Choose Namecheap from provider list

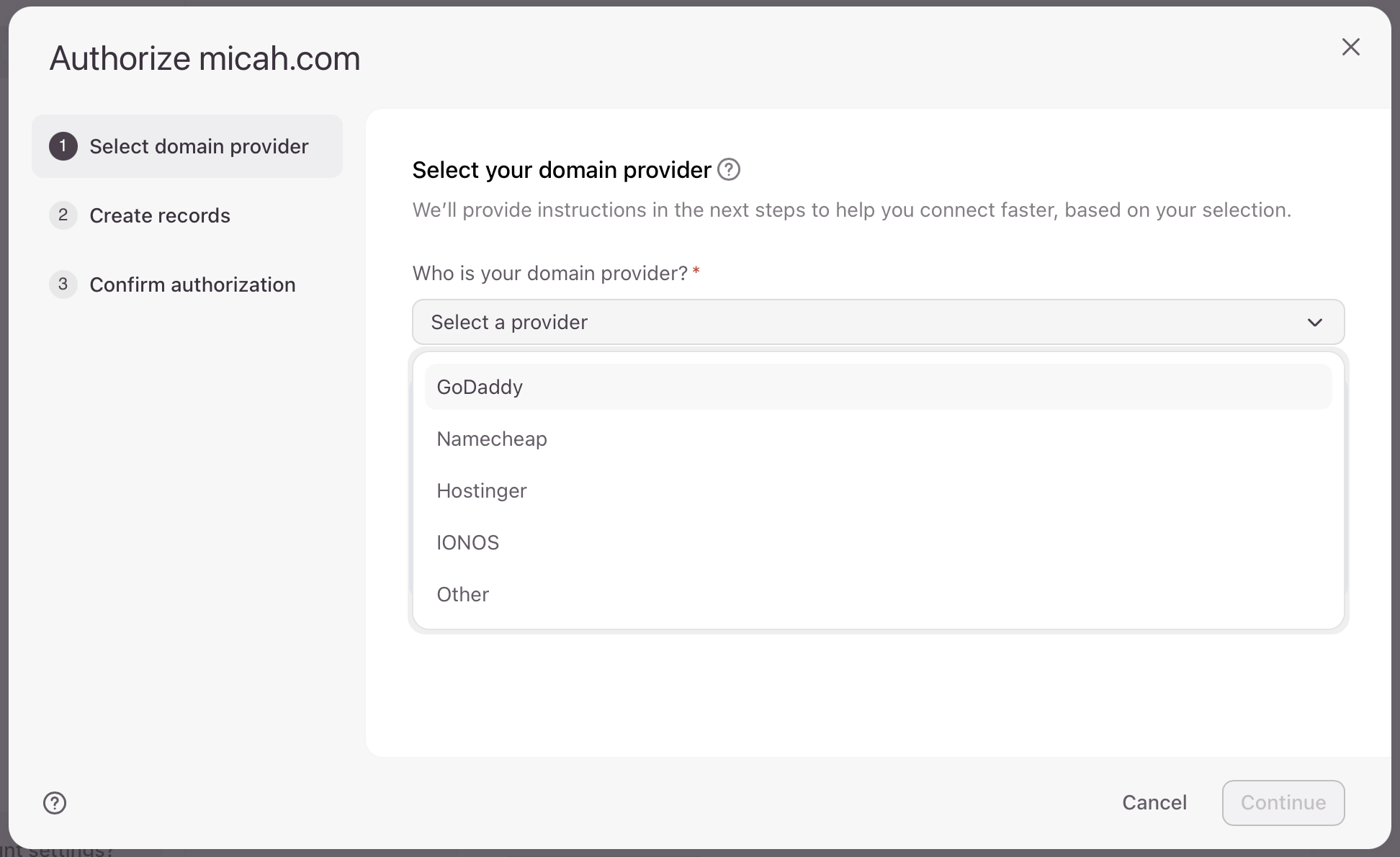pyautogui.click(x=492, y=439)
